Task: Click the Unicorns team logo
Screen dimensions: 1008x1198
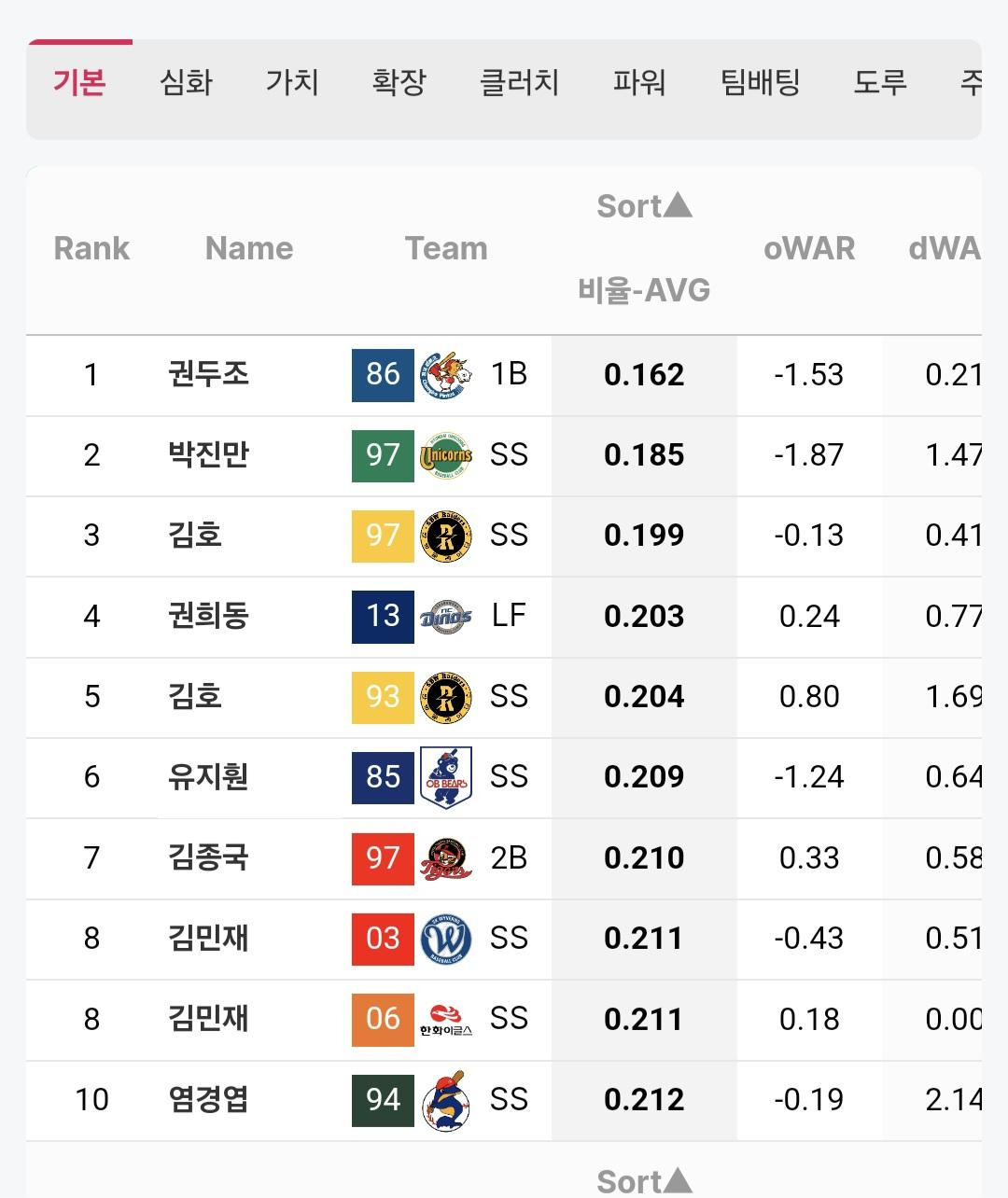Action: [x=446, y=455]
